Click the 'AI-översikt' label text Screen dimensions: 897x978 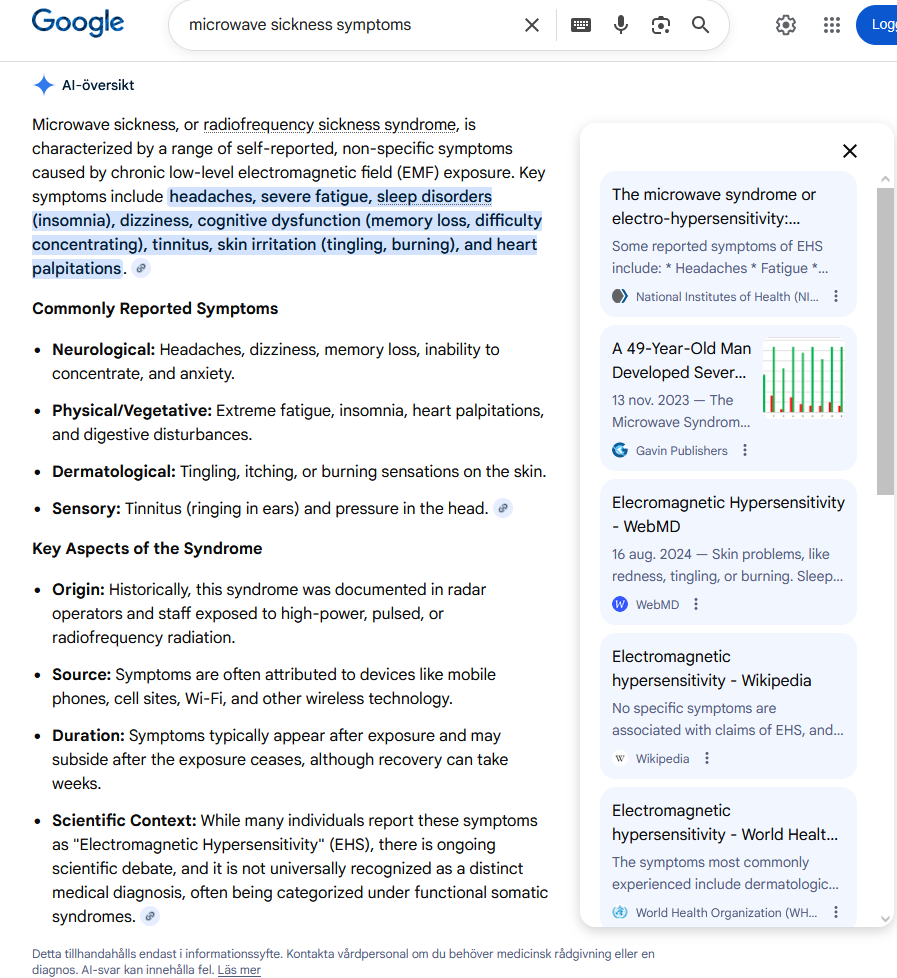tap(98, 85)
